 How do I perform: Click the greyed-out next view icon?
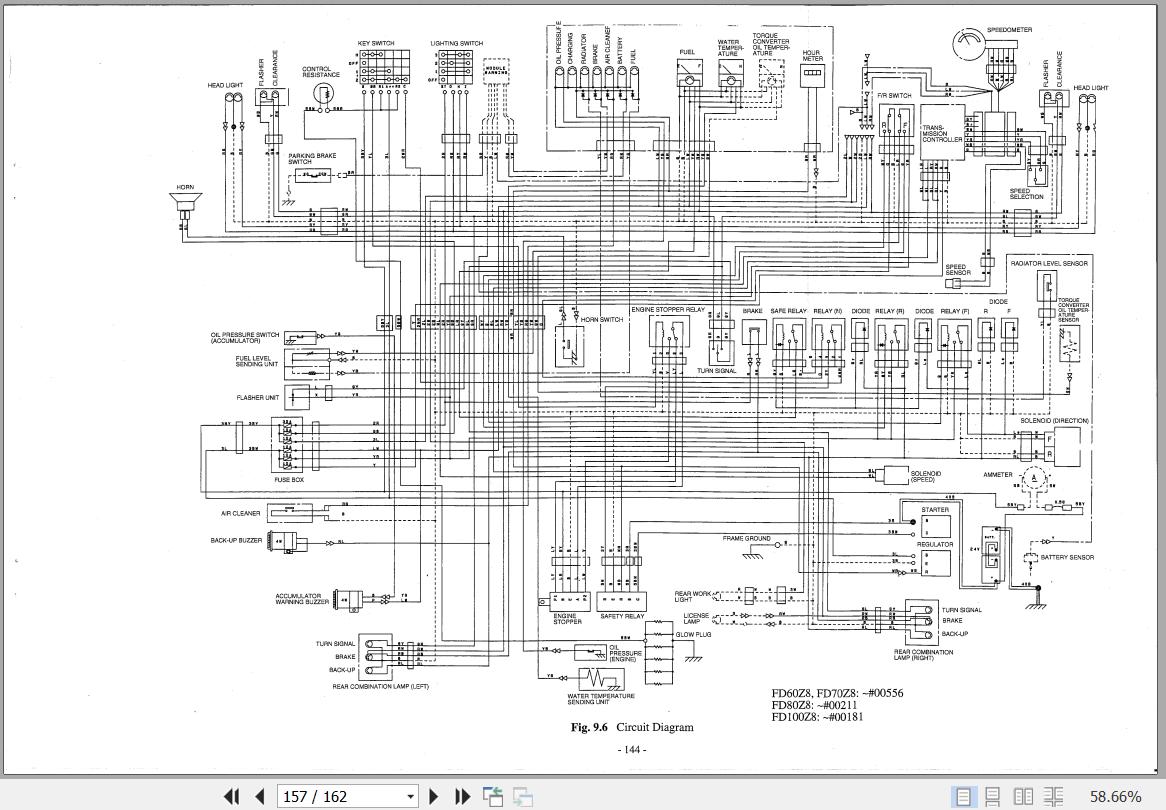click(x=523, y=797)
